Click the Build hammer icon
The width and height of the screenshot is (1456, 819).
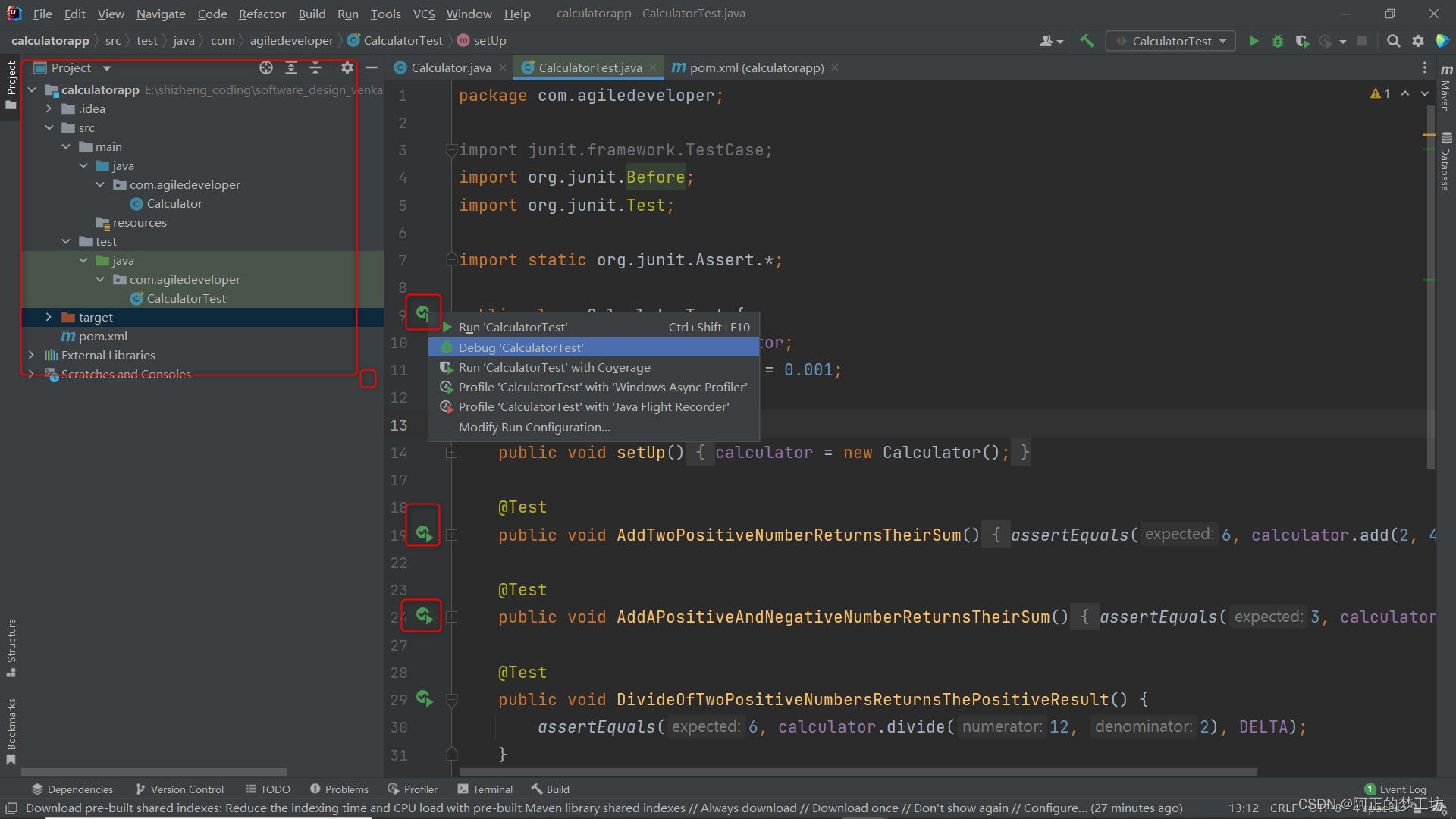[1087, 40]
